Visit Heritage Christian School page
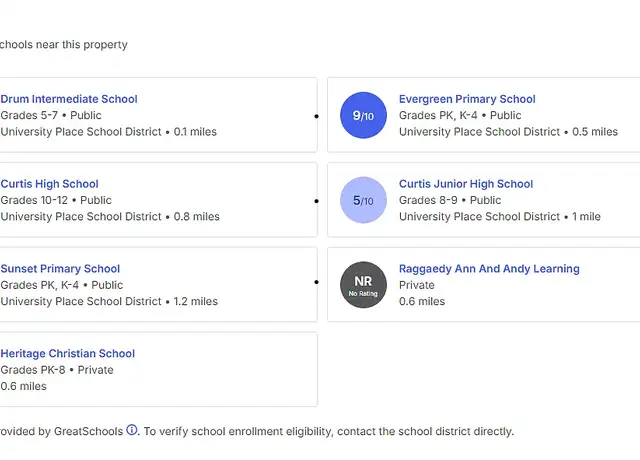The width and height of the screenshot is (640, 460). point(67,353)
